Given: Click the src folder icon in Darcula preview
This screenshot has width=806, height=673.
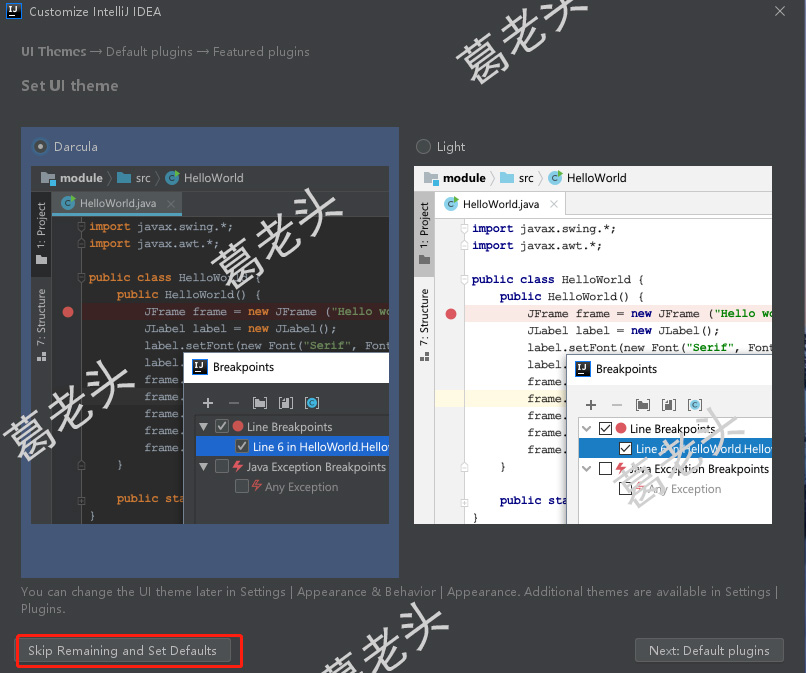Looking at the screenshot, I should [124, 178].
